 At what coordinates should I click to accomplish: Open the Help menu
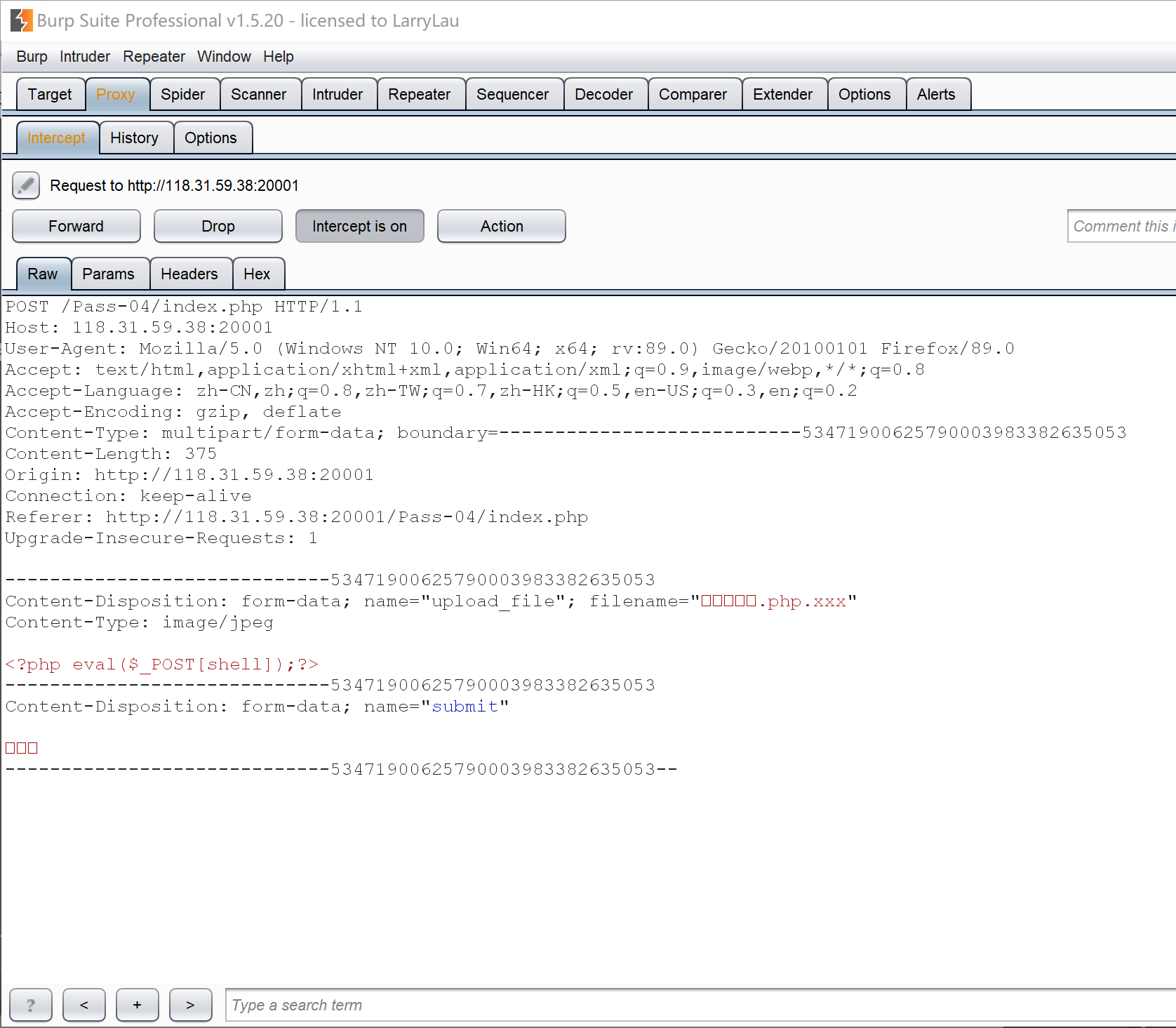coord(279,56)
